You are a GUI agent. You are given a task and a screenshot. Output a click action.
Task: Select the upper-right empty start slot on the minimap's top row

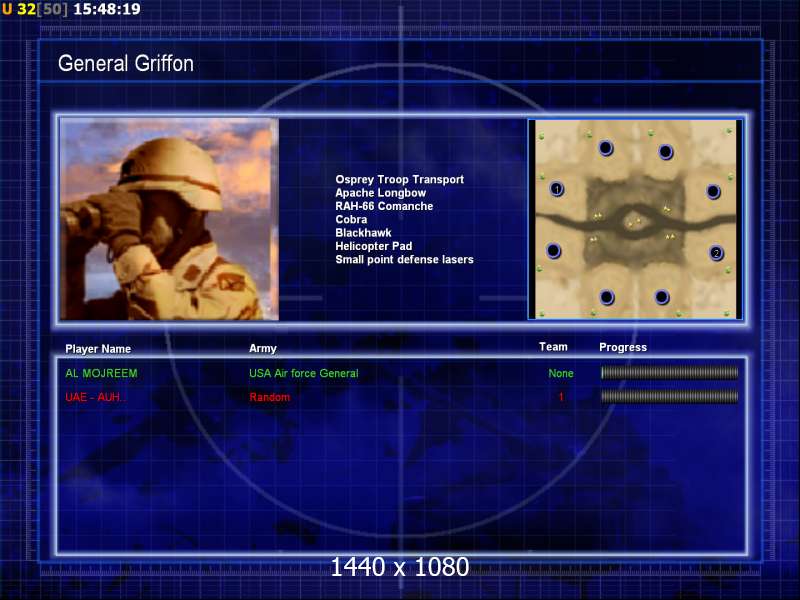point(666,152)
